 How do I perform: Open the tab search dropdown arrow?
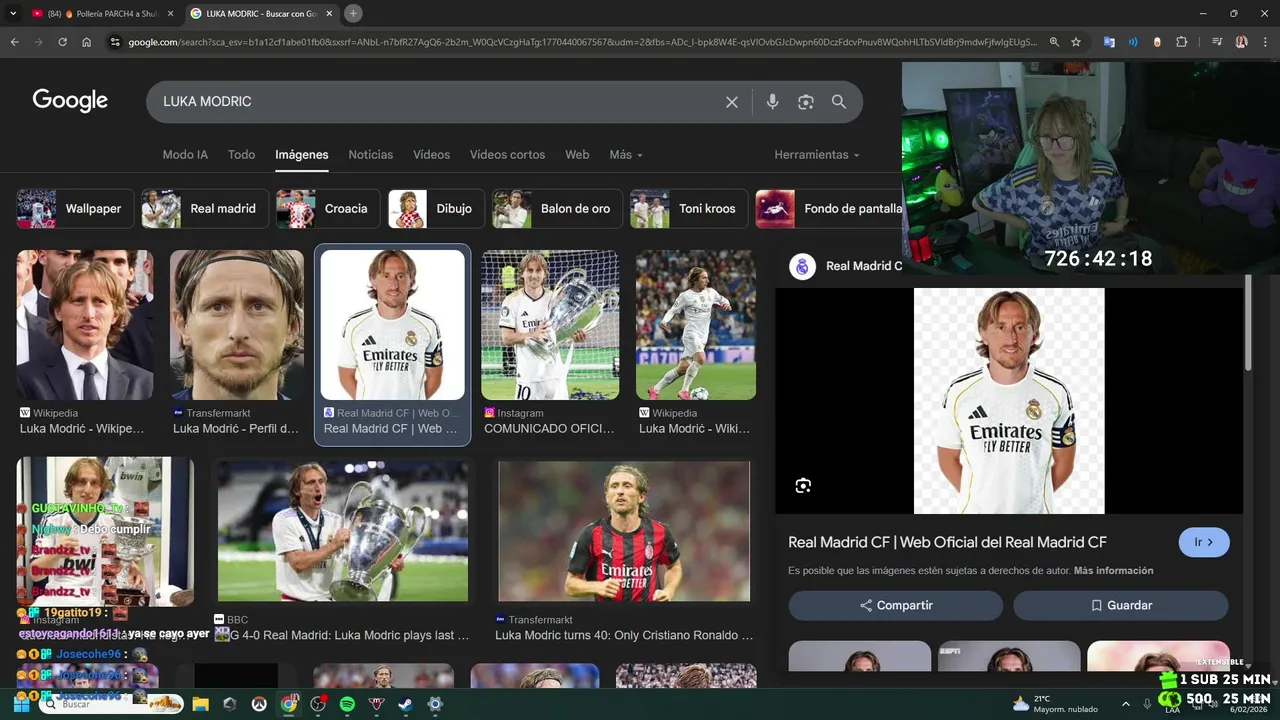pos(13,13)
